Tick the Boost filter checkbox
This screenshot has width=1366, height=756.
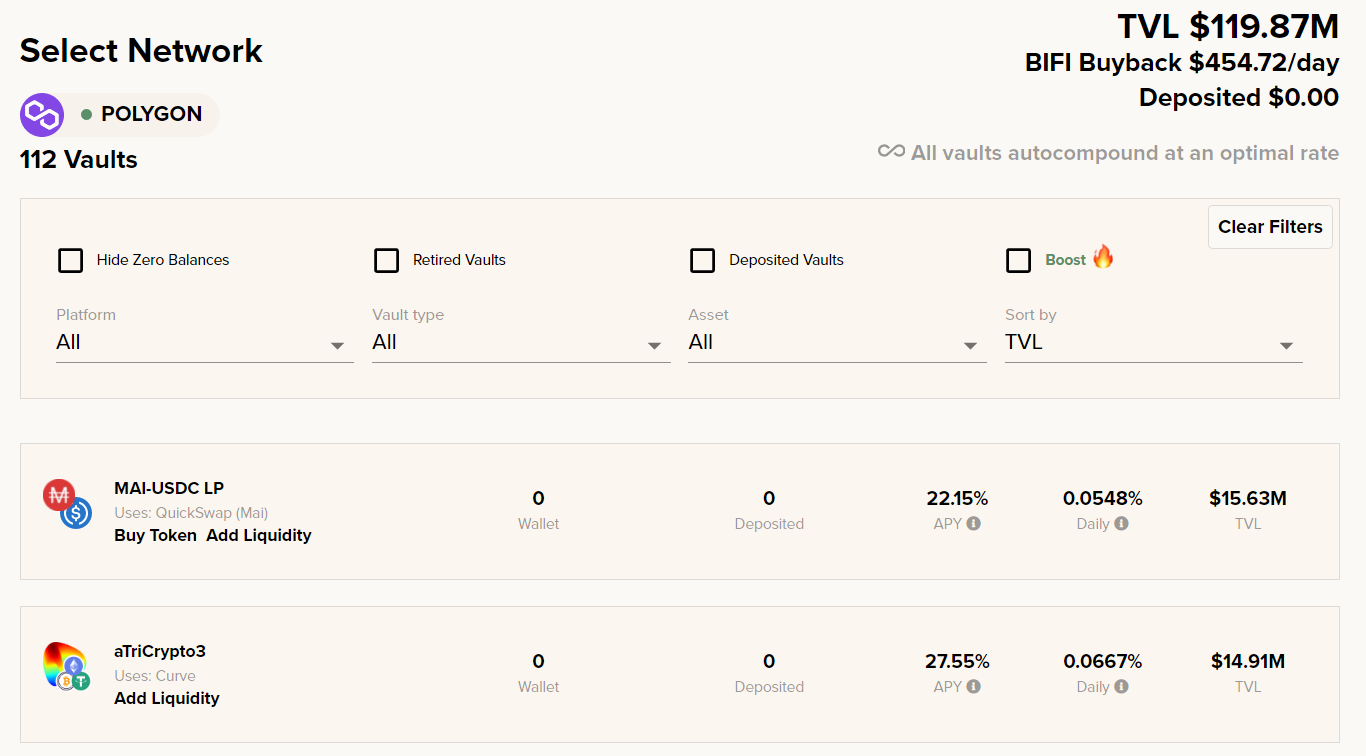[1018, 260]
